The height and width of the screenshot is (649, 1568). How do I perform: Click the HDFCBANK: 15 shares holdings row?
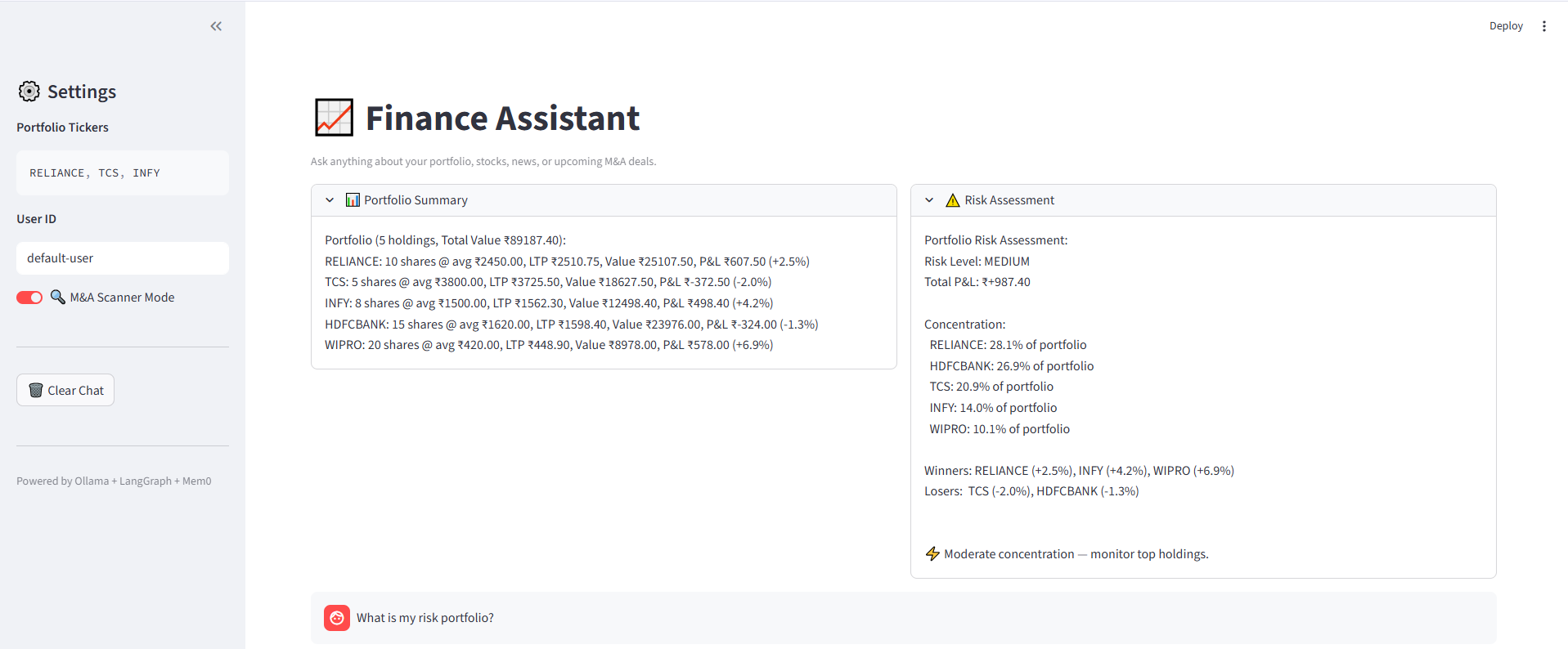click(x=572, y=324)
